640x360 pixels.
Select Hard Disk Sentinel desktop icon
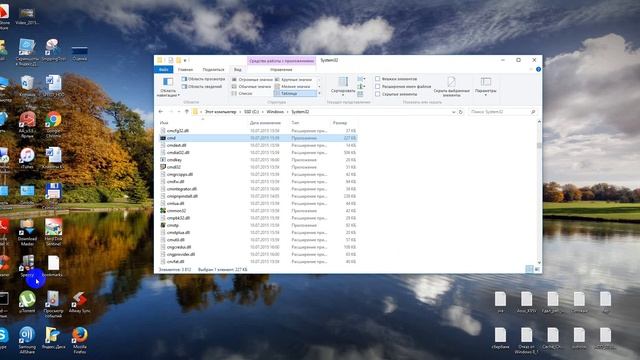pos(53,232)
